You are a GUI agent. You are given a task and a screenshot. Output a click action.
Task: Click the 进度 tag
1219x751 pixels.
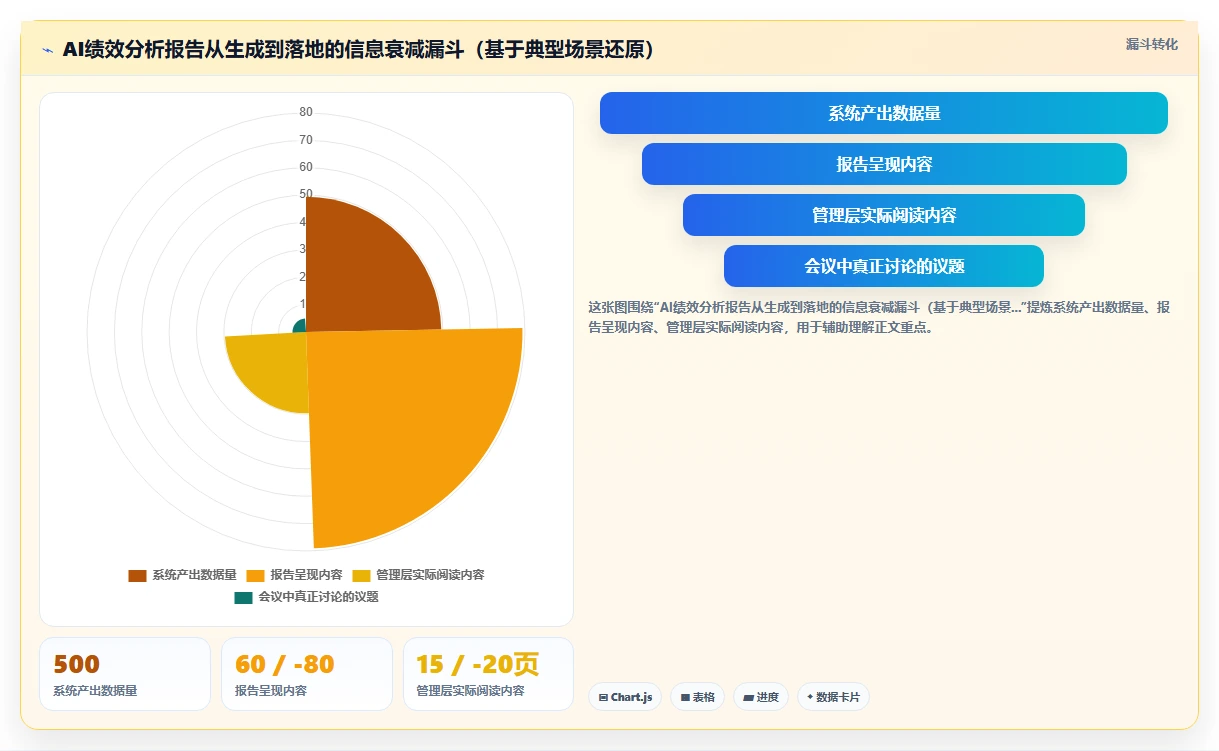(x=761, y=697)
